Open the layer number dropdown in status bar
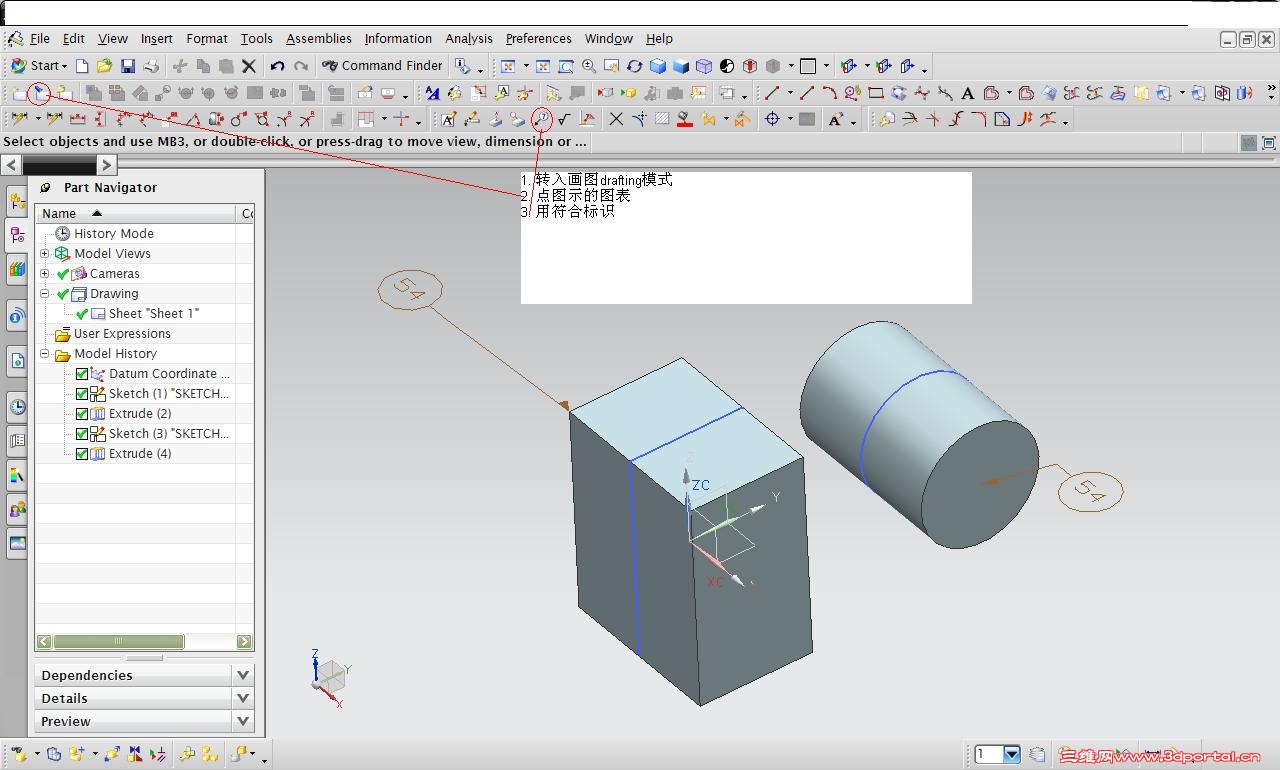 tap(1012, 755)
